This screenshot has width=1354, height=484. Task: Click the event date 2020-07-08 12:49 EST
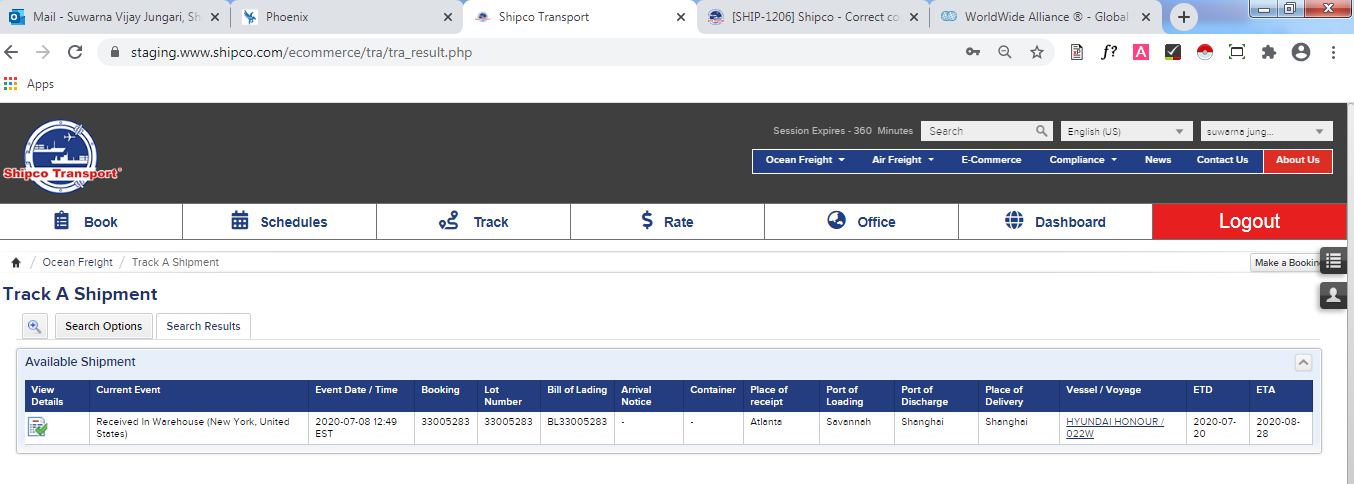coord(357,427)
